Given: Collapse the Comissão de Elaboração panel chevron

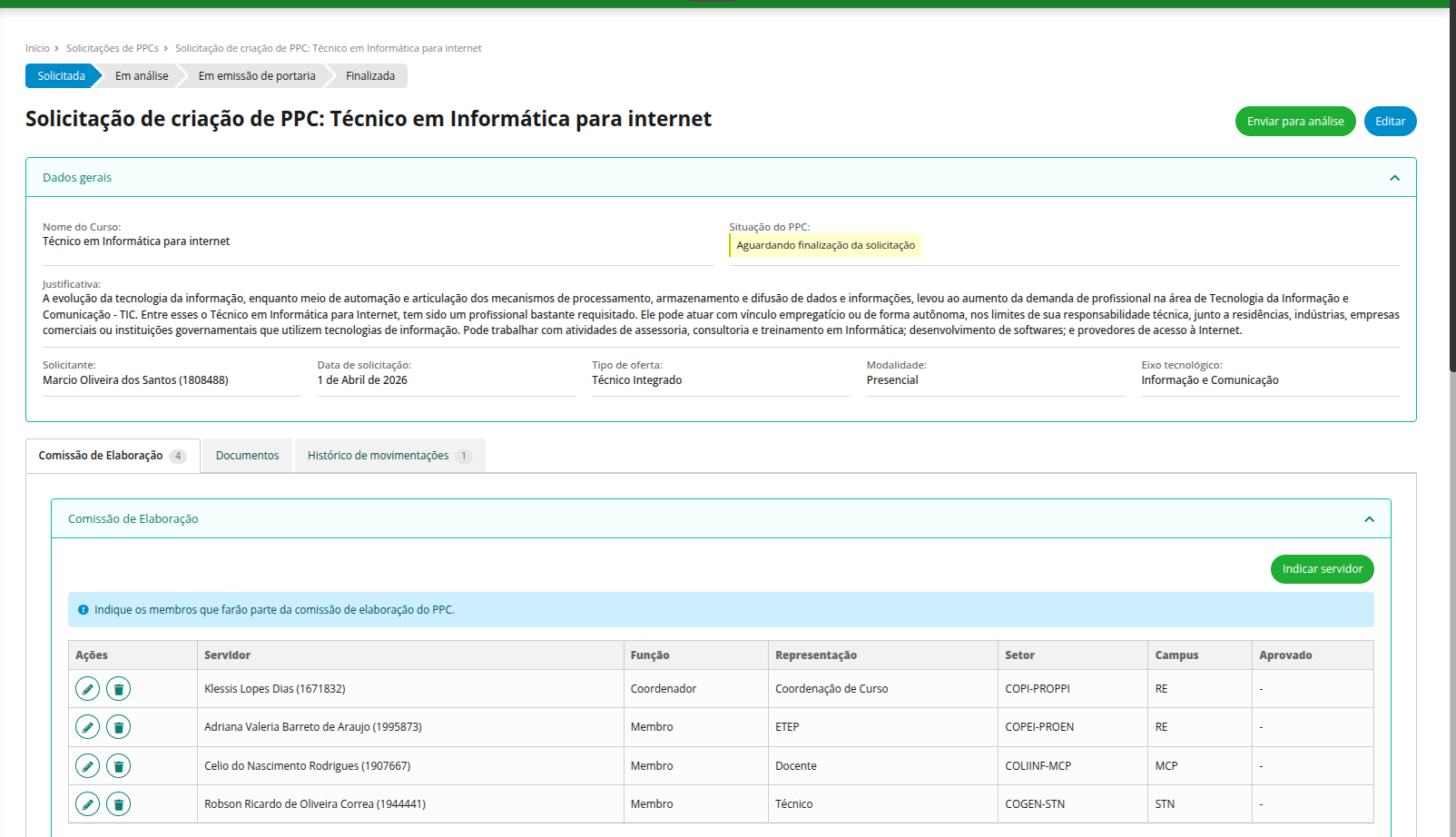Looking at the screenshot, I should pos(1369,519).
